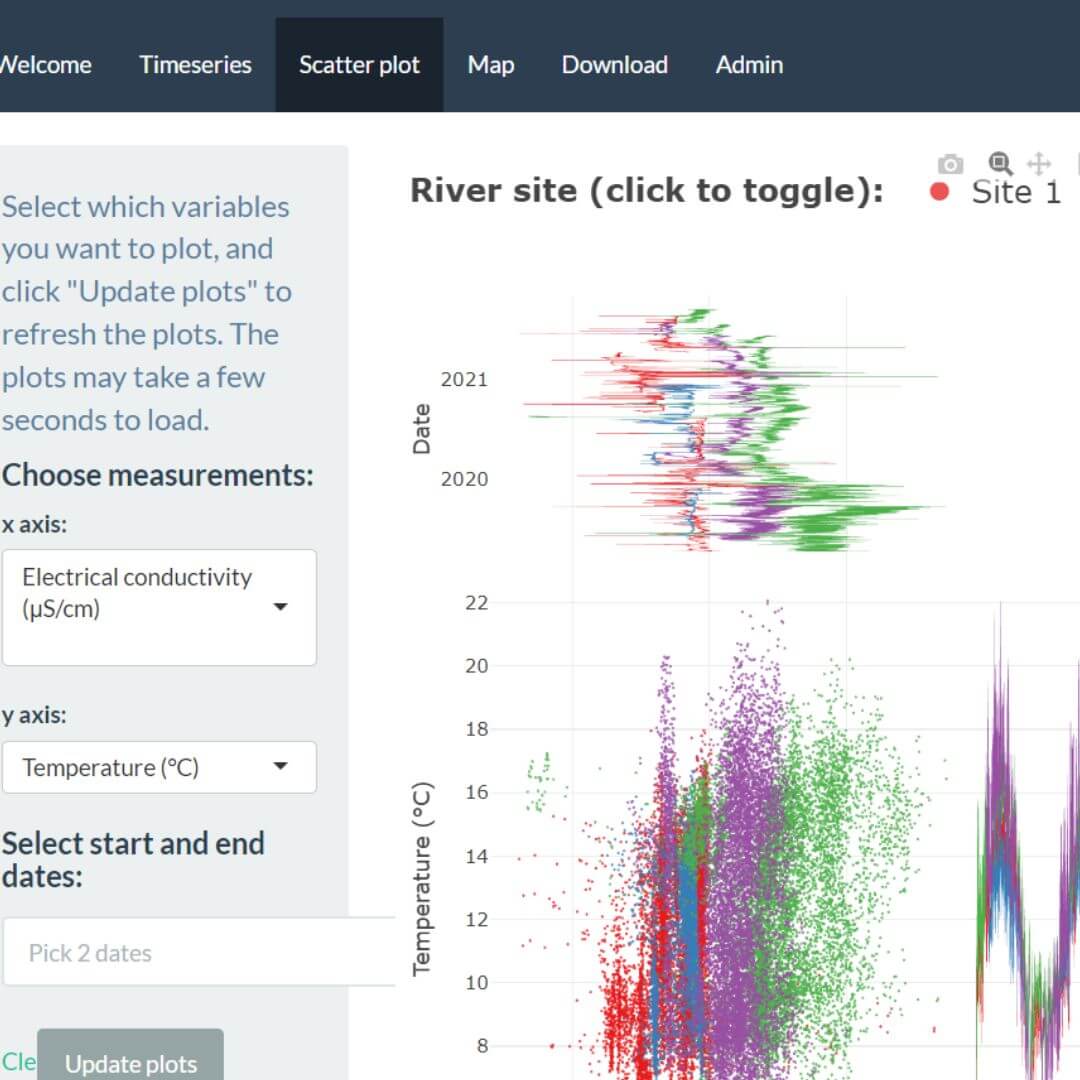Click the camera download-plot-as-image icon
This screenshot has width=1080, height=1080.
950,164
